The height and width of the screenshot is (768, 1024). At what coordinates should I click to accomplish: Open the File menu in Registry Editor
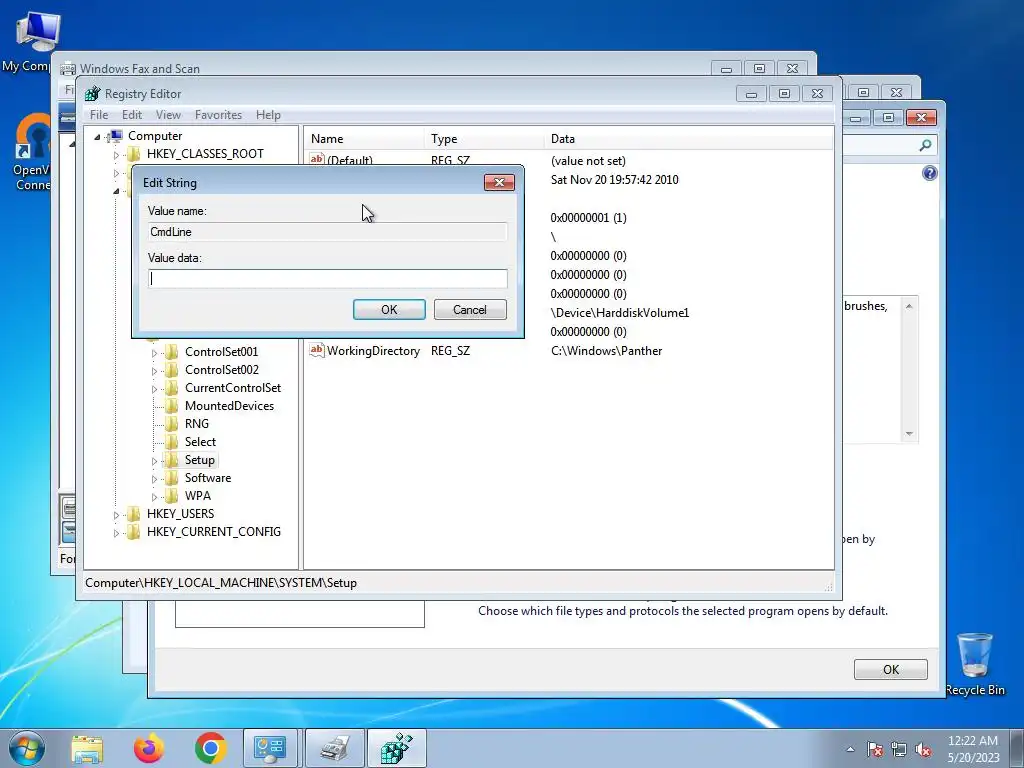tap(99, 115)
